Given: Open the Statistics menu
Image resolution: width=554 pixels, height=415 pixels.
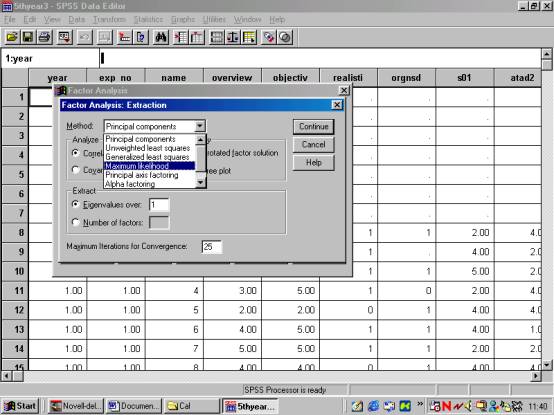Looking at the screenshot, I should (x=148, y=19).
